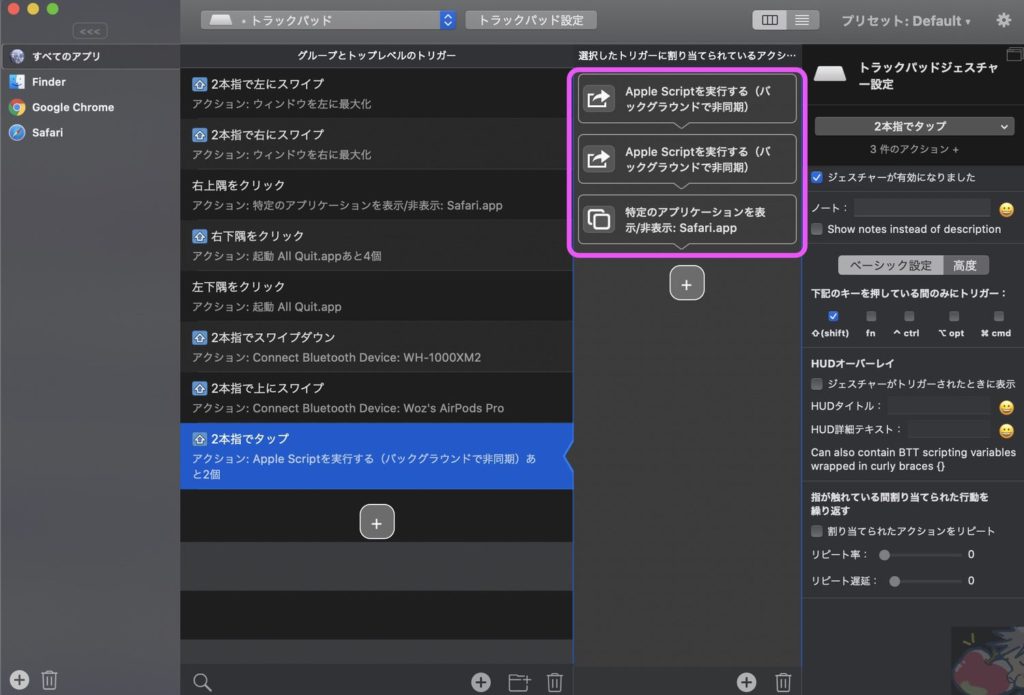Click inside the ノート input field
This screenshot has height=695, width=1024.
tap(922, 209)
